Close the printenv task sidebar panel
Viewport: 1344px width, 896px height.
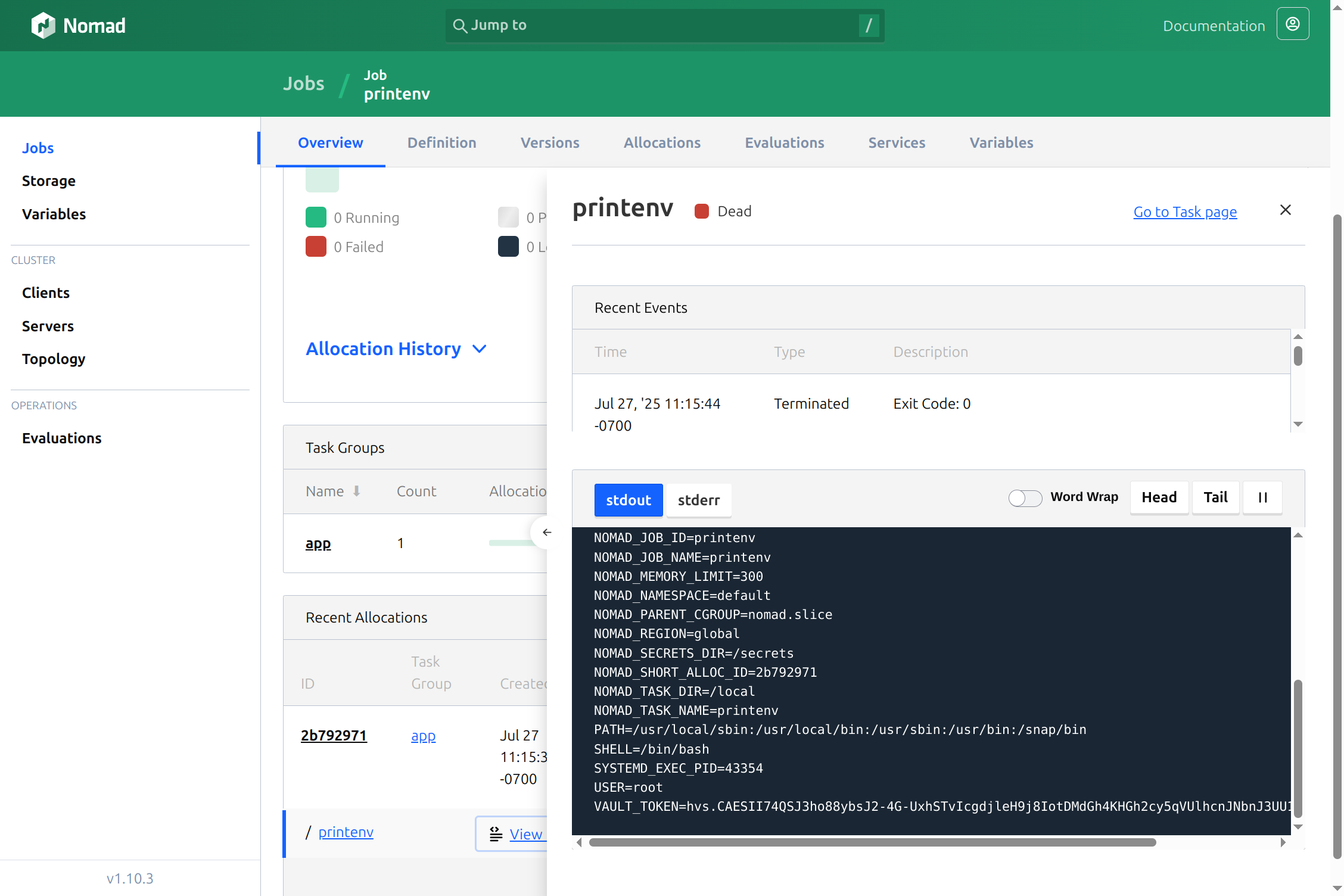(x=1285, y=210)
